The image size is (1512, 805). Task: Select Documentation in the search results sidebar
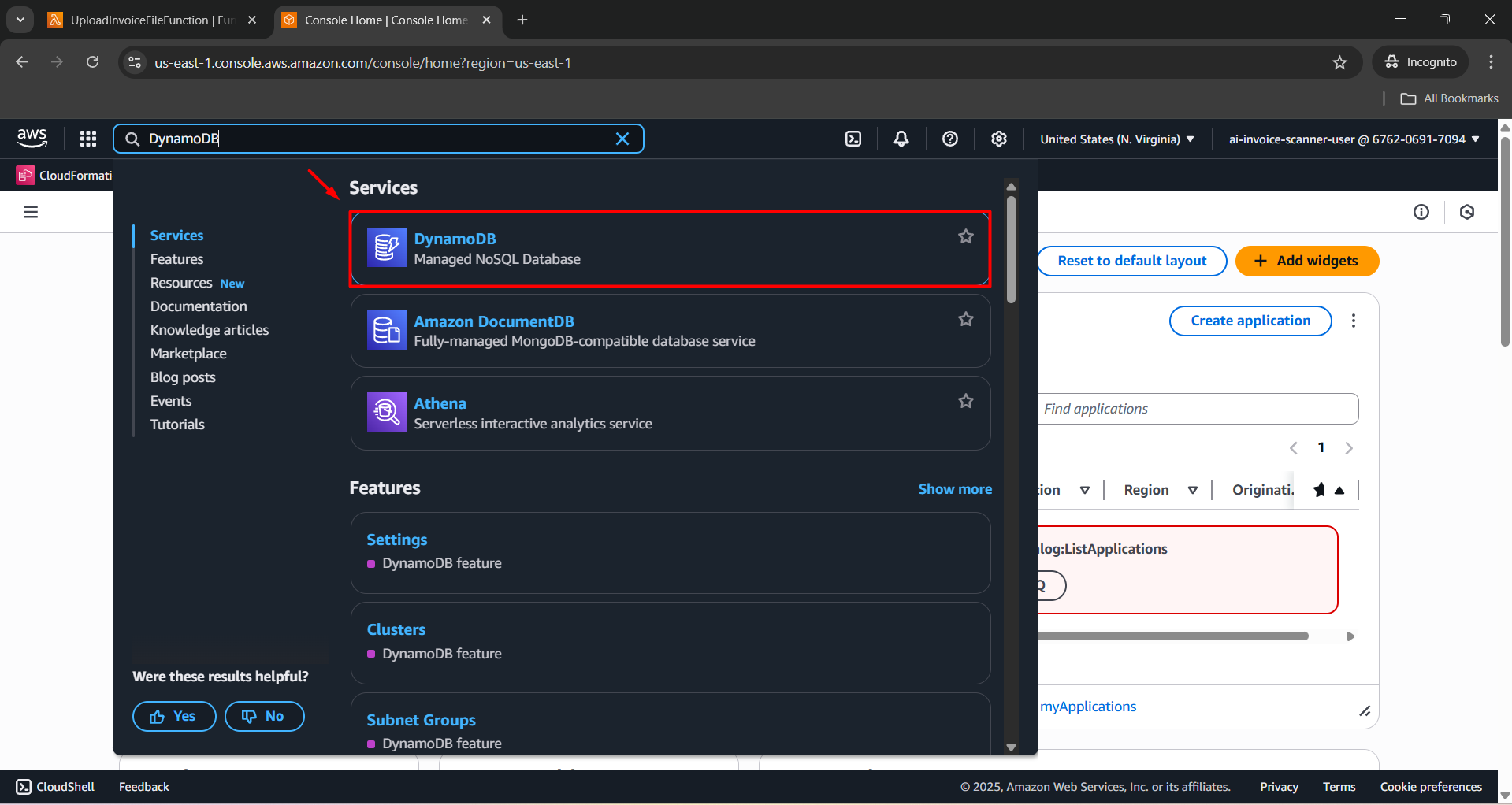pyautogui.click(x=199, y=306)
